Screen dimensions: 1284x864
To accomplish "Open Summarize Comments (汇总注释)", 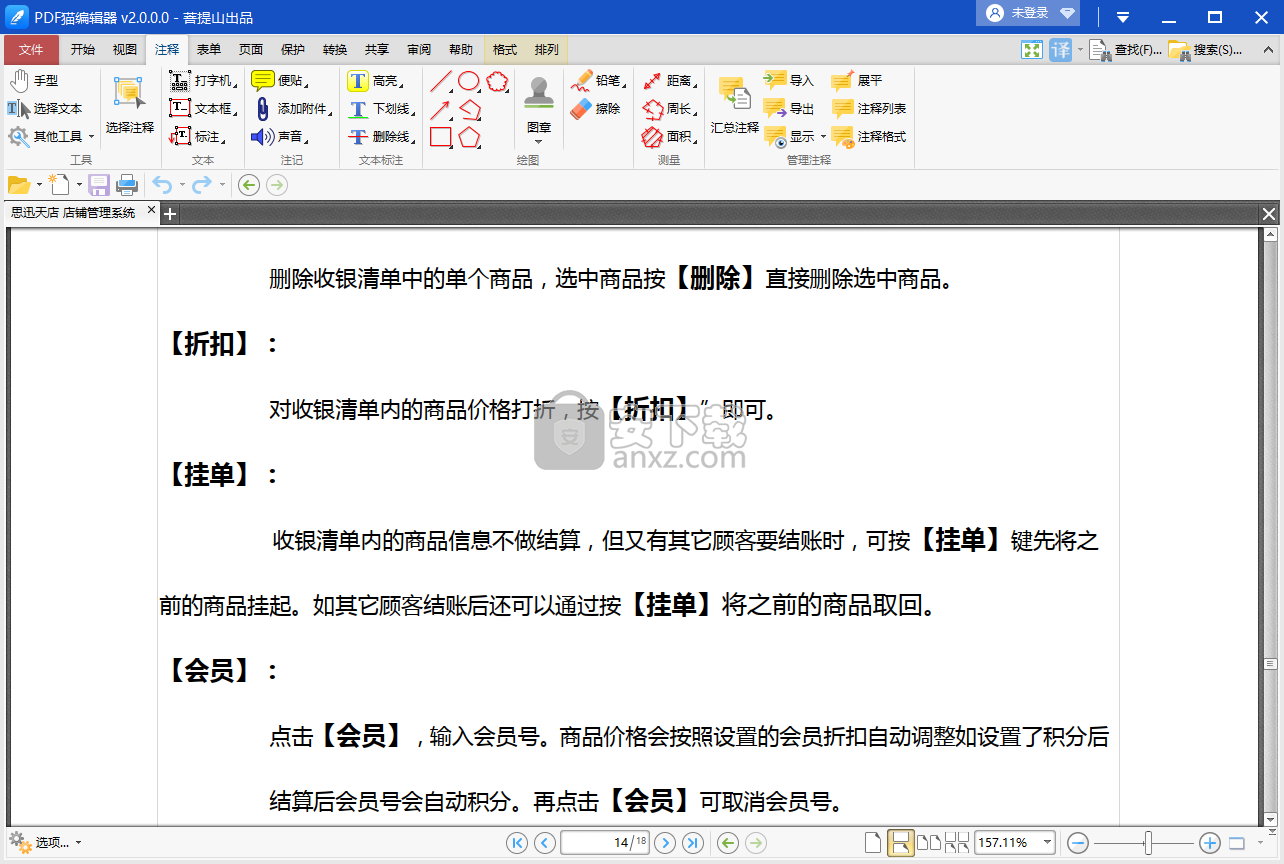I will 735,107.
